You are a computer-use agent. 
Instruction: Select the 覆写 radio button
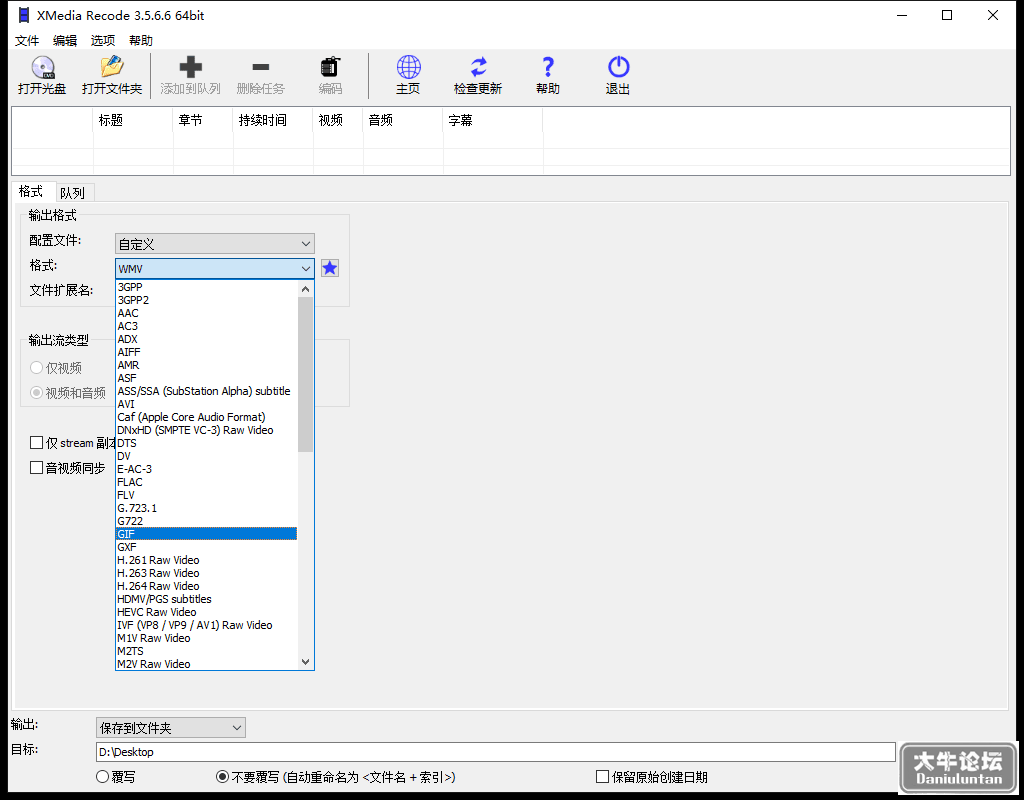pyautogui.click(x=103, y=776)
